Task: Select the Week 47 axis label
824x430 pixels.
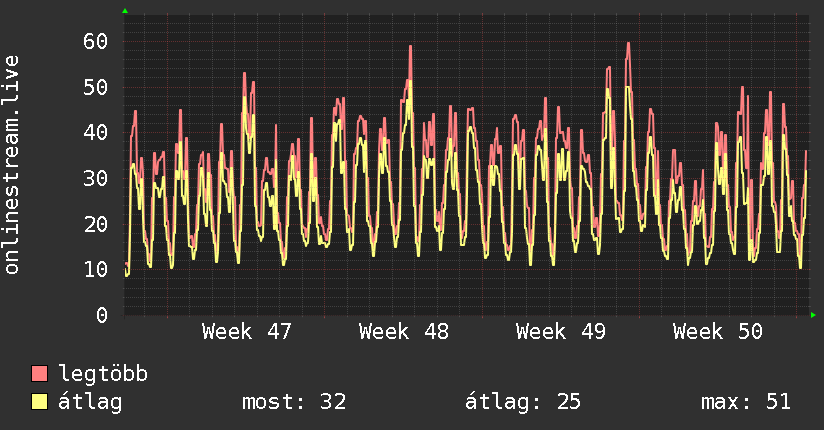Action: click(x=246, y=332)
